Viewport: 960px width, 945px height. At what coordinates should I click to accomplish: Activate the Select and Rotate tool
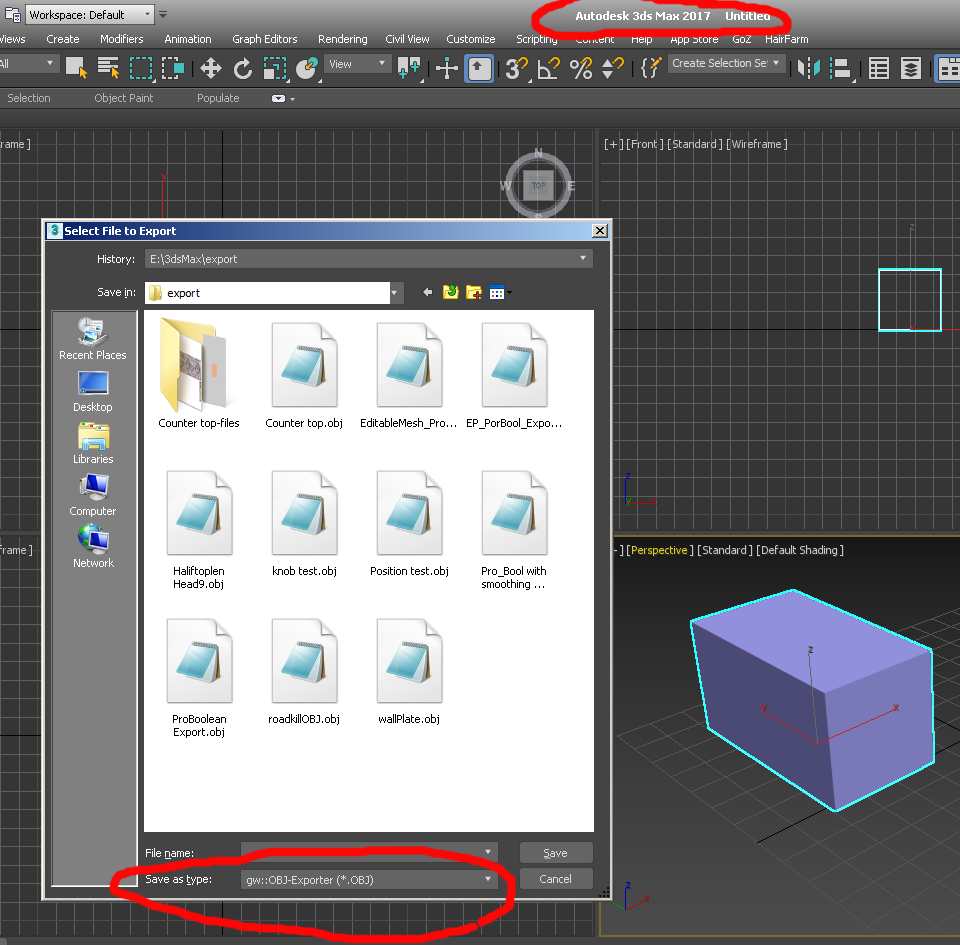click(x=245, y=69)
